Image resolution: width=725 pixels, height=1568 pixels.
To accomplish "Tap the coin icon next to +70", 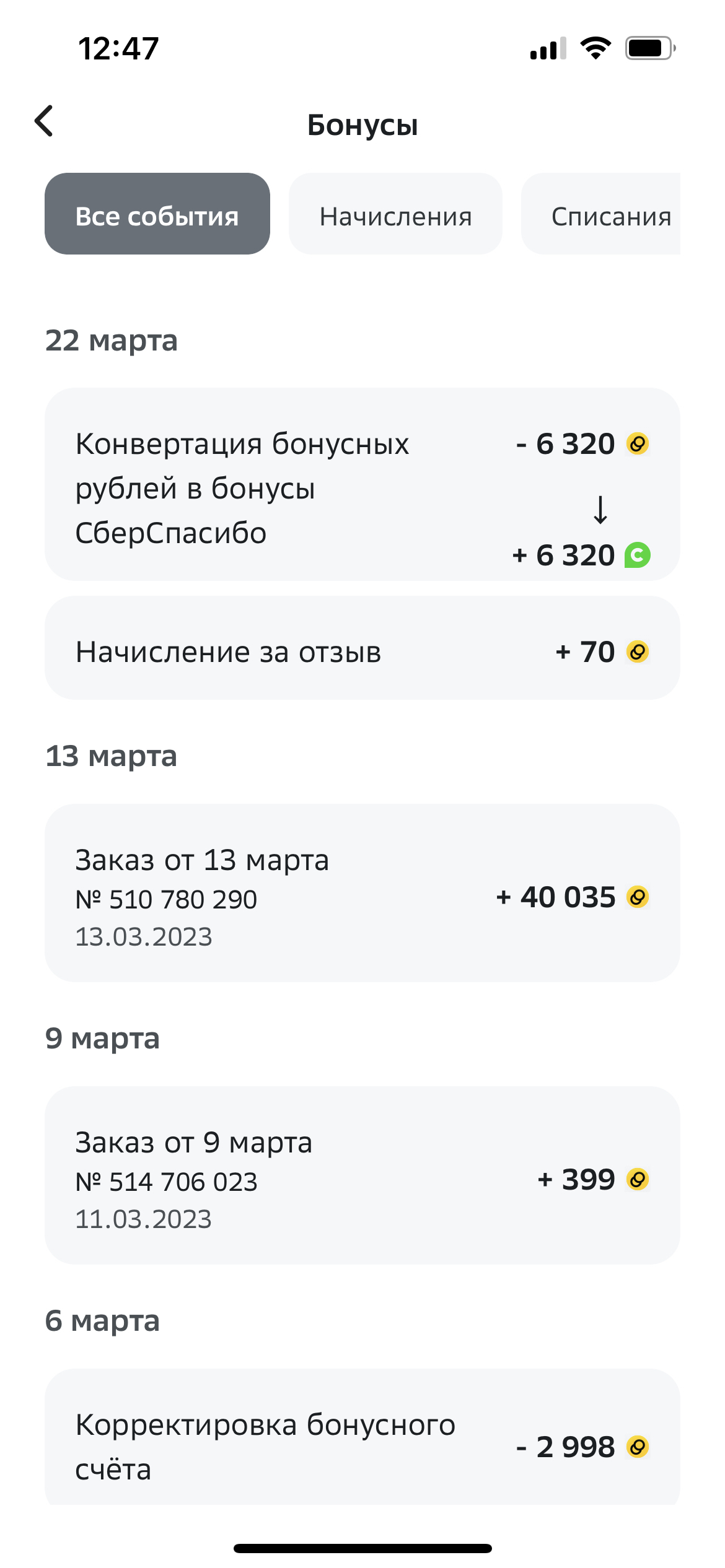I will click(x=638, y=652).
